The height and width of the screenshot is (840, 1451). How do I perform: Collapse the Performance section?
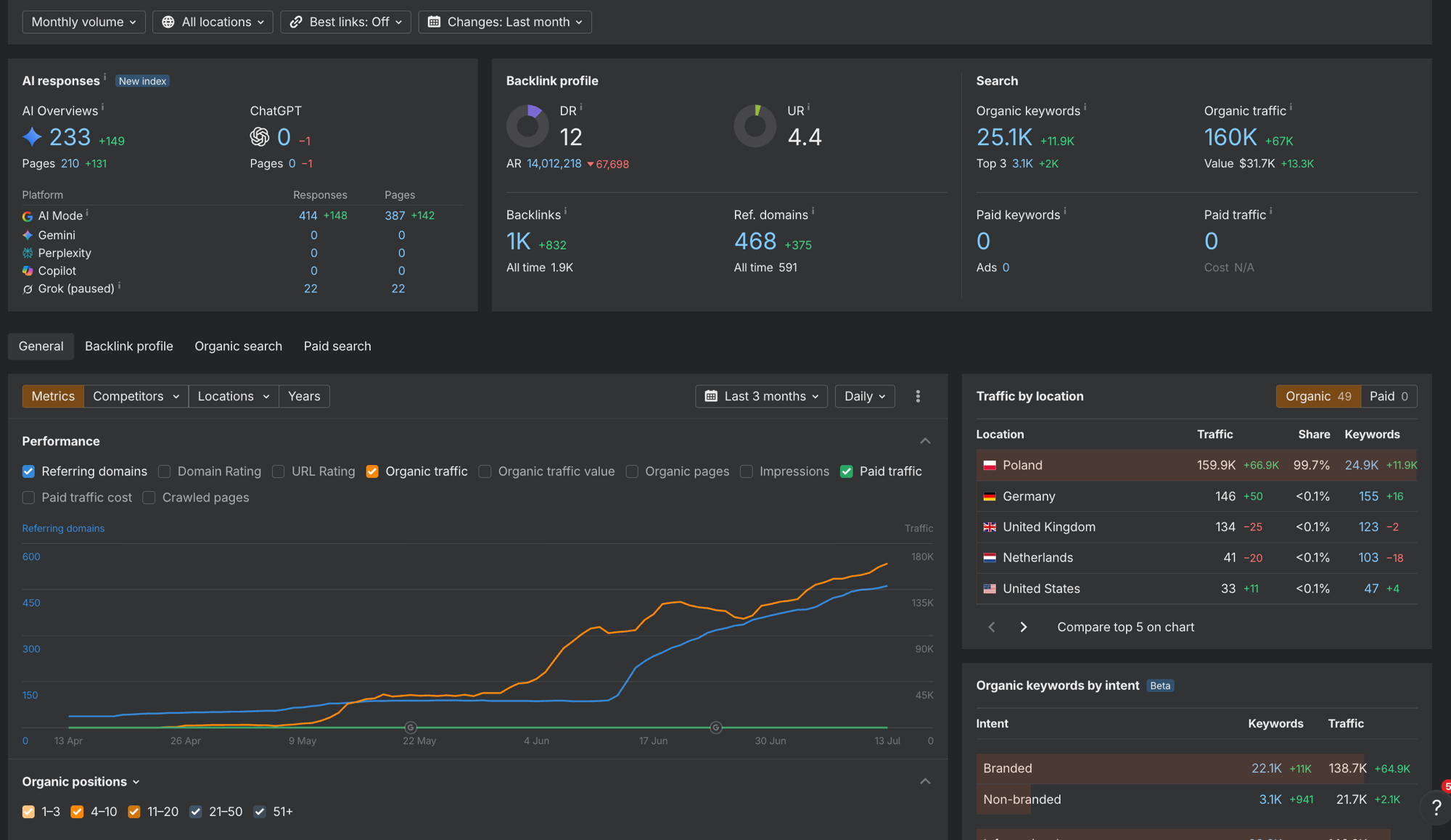tap(925, 441)
